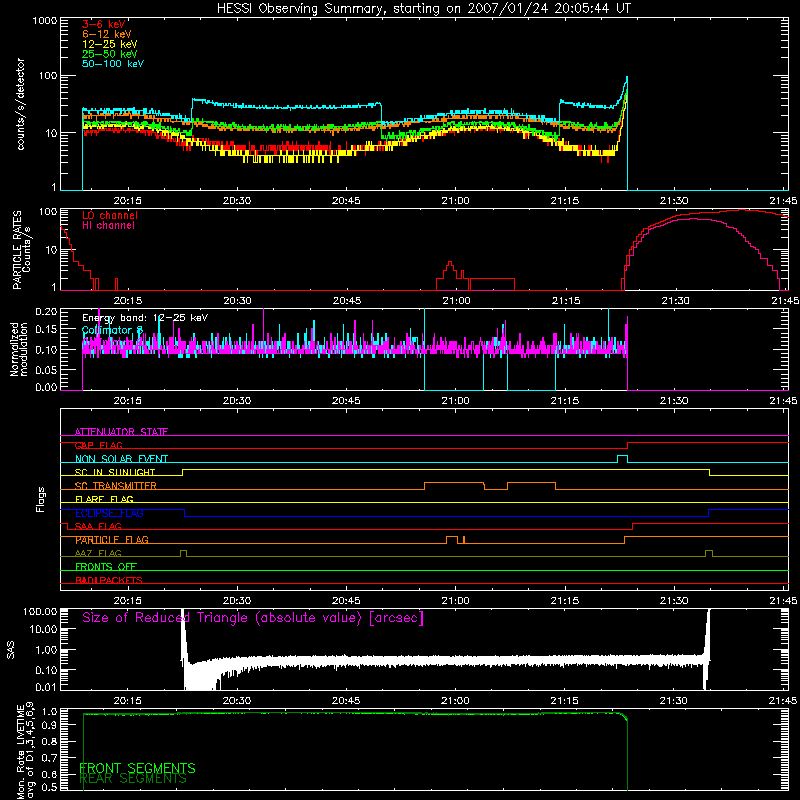This screenshot has height=800, width=800.
Task: Click the "SAS" vertical axis label
Action: pyautogui.click(x=11, y=650)
